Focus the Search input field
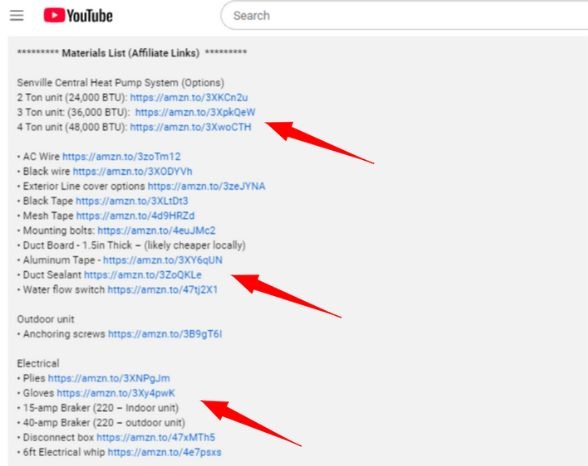 pyautogui.click(x=405, y=15)
